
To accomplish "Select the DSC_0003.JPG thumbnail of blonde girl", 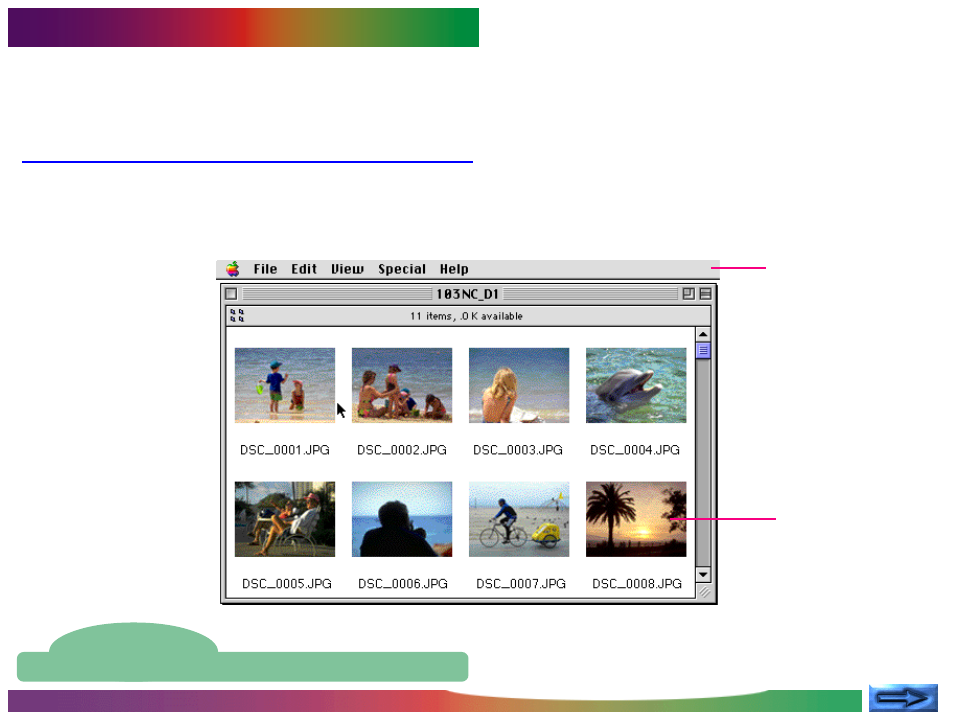I will [519, 385].
